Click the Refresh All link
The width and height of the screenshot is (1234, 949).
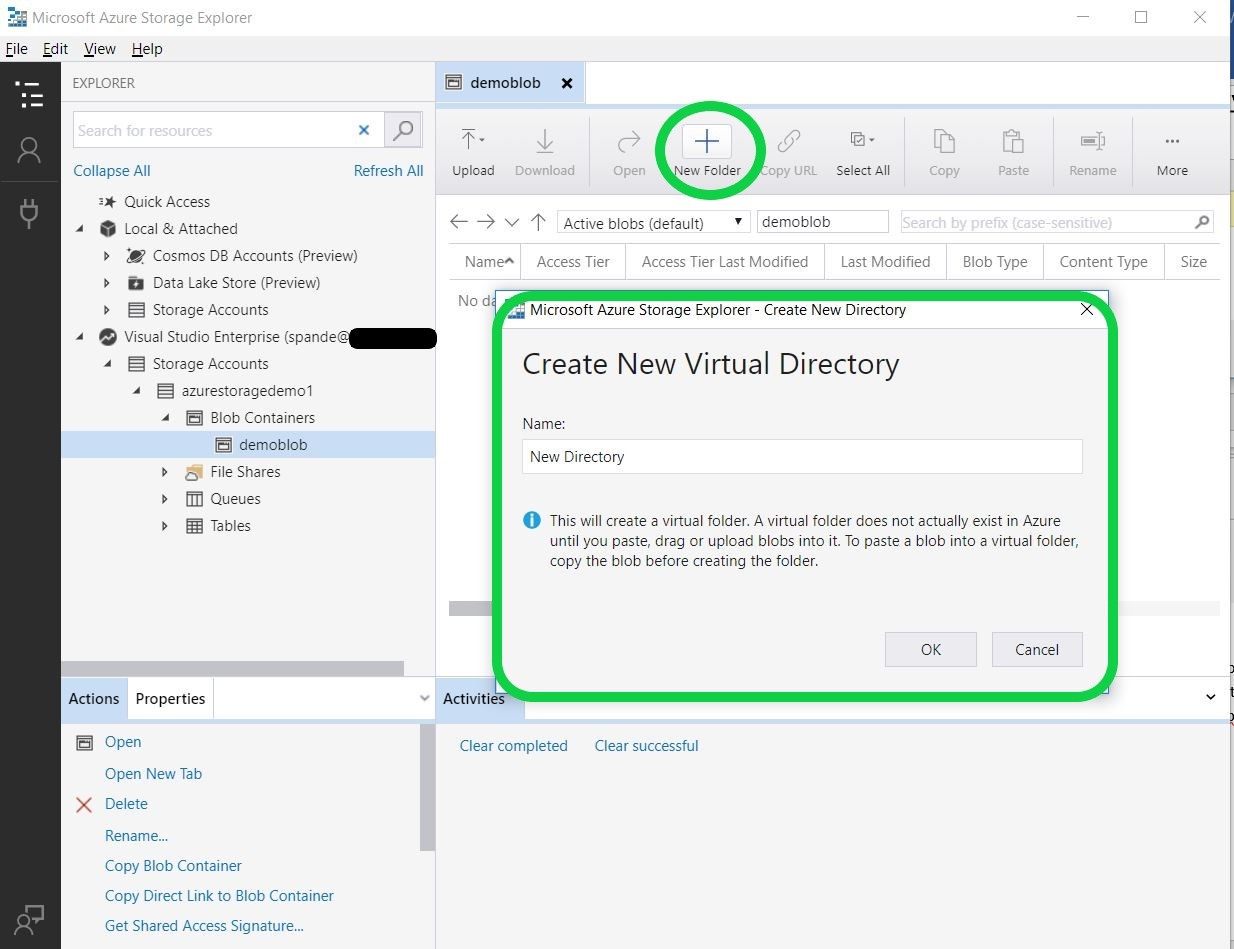[388, 171]
